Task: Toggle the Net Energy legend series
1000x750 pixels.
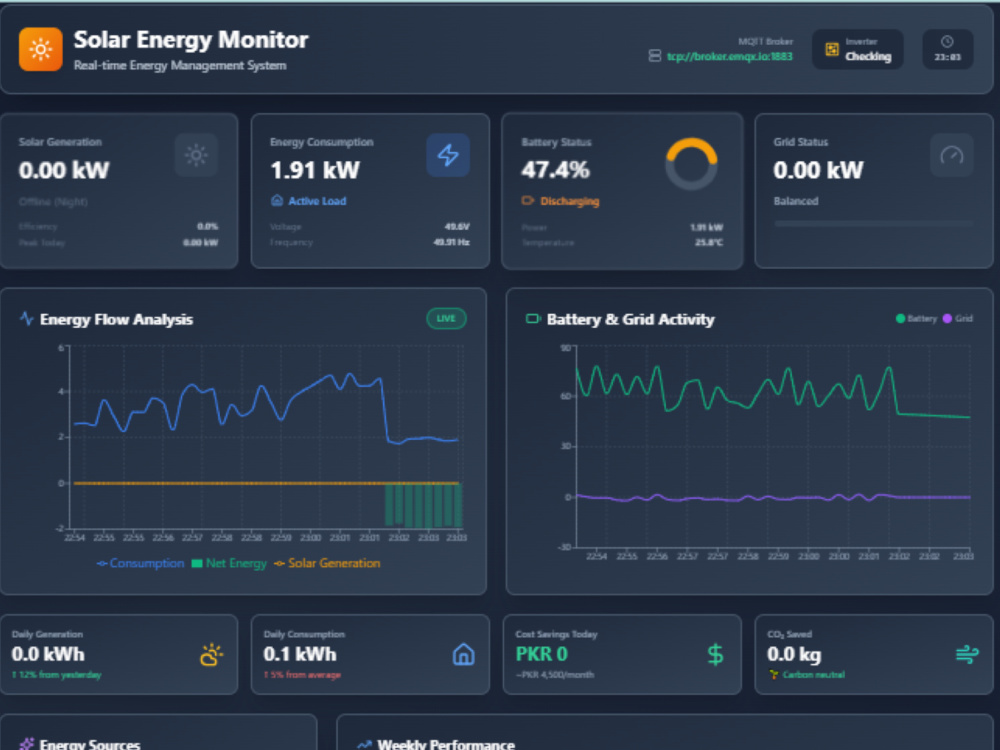Action: (229, 563)
